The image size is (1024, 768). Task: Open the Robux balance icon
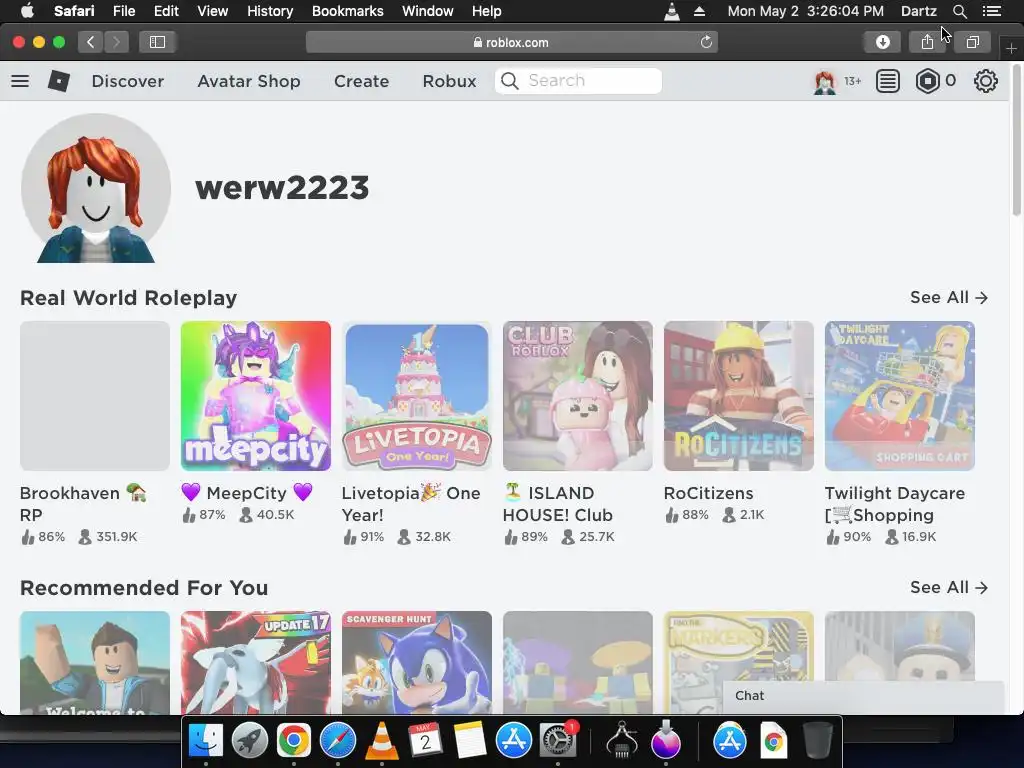tap(927, 82)
